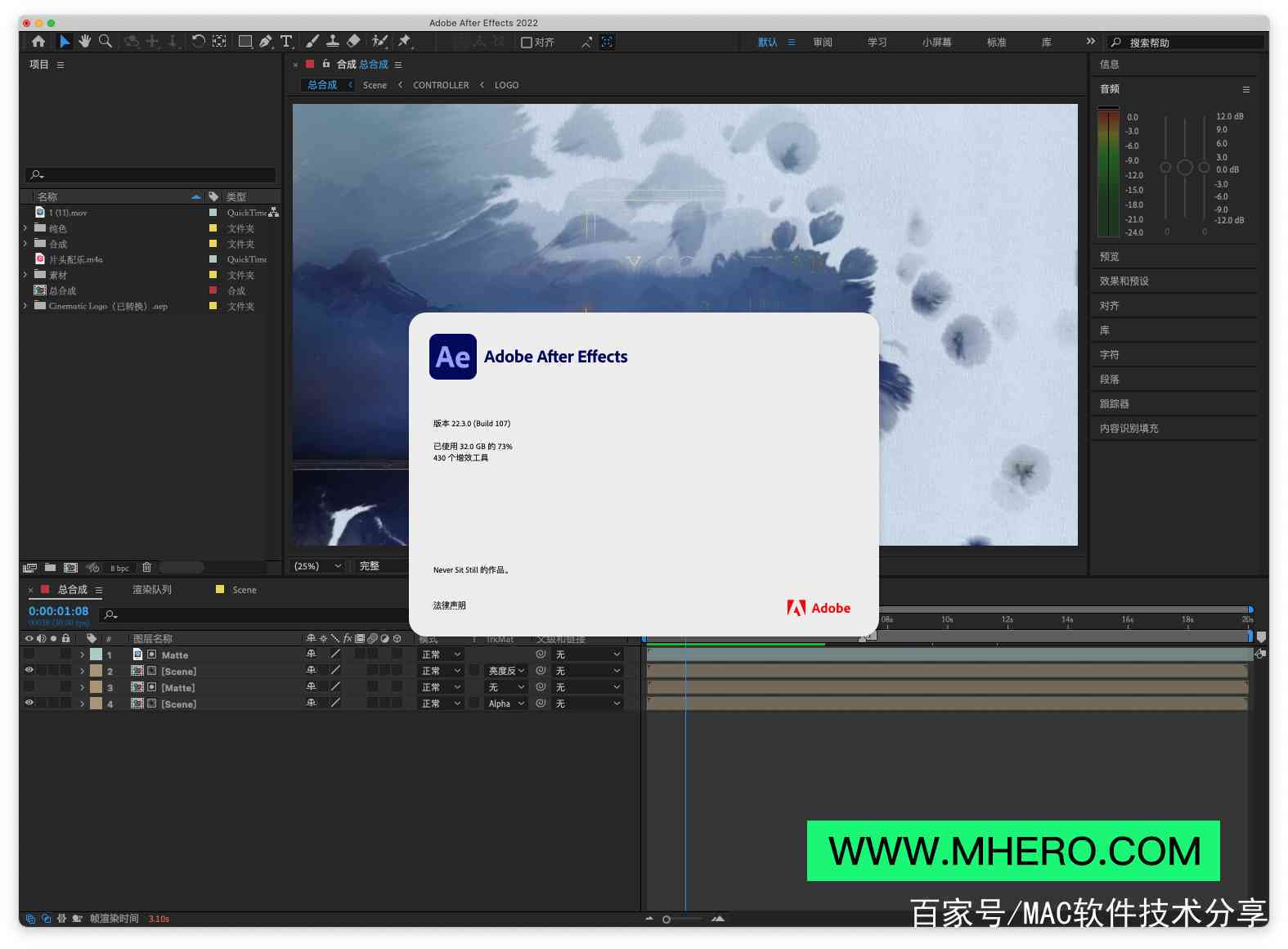The image size is (1288, 949).
Task: Enable the 对齐 snapping checkbox
Action: (527, 43)
